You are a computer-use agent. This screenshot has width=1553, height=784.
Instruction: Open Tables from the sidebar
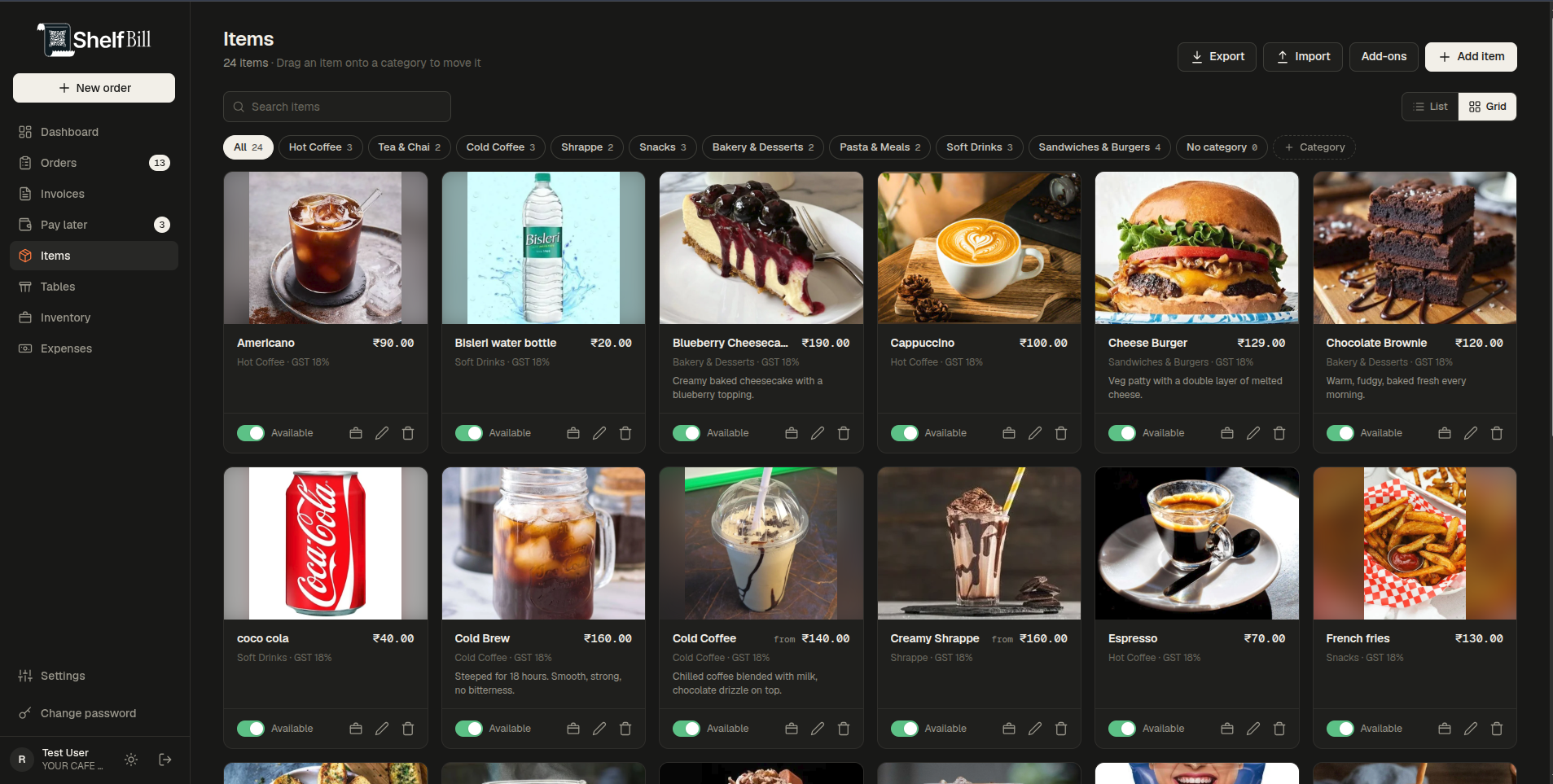coord(94,287)
